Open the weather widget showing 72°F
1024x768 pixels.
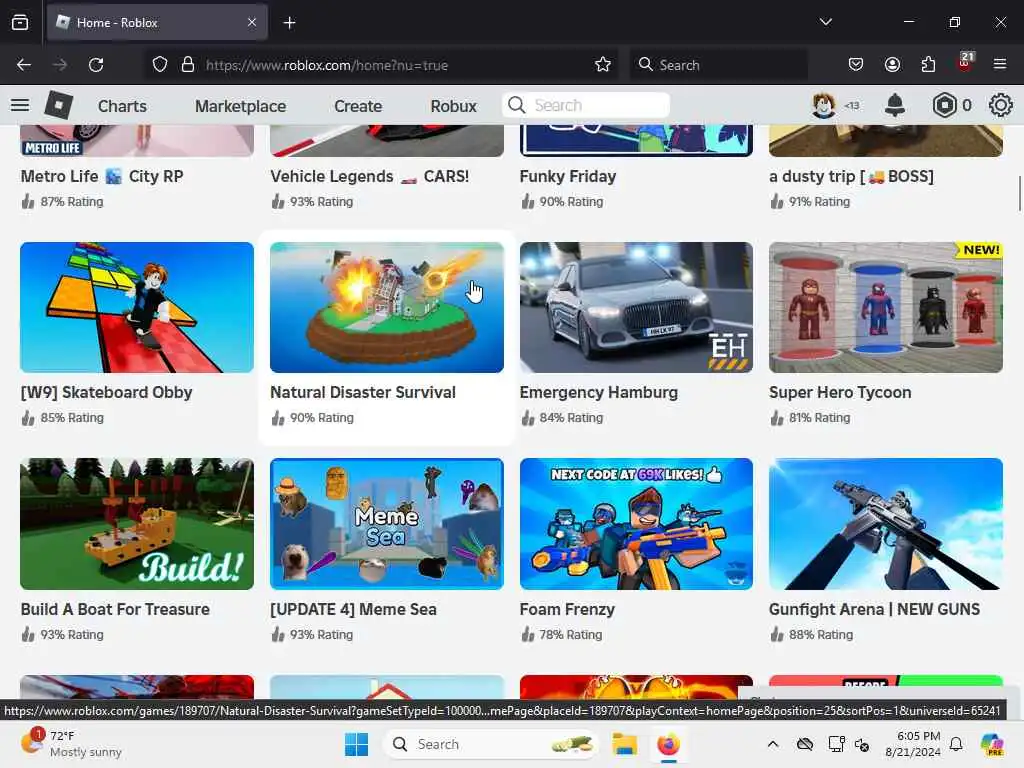[72, 744]
